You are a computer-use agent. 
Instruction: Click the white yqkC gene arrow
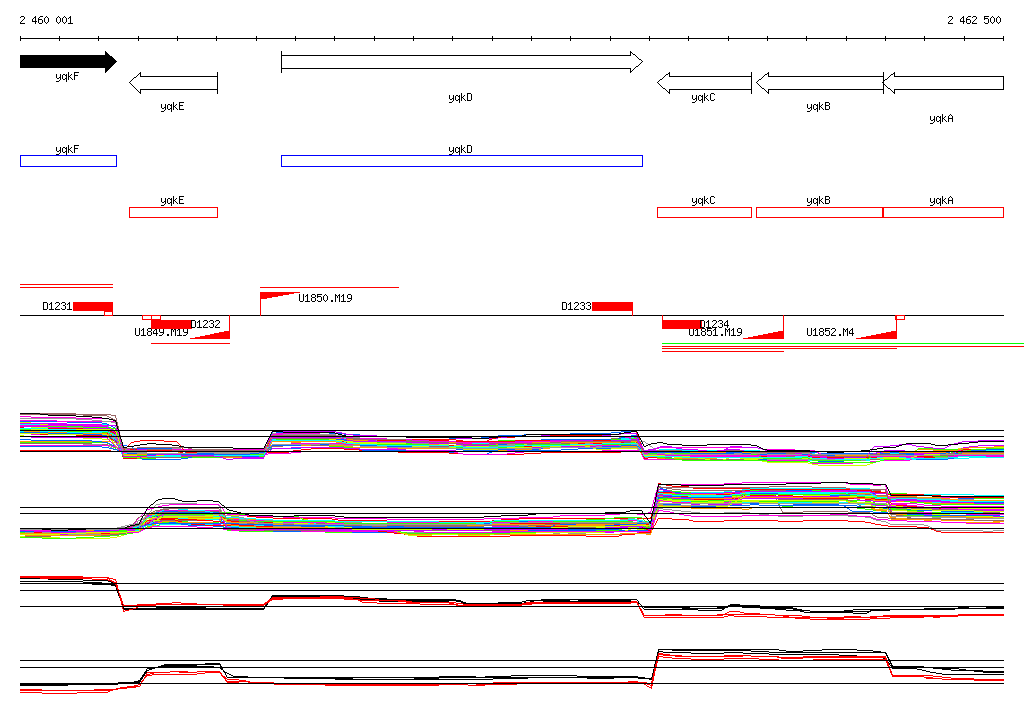pyautogui.click(x=705, y=83)
